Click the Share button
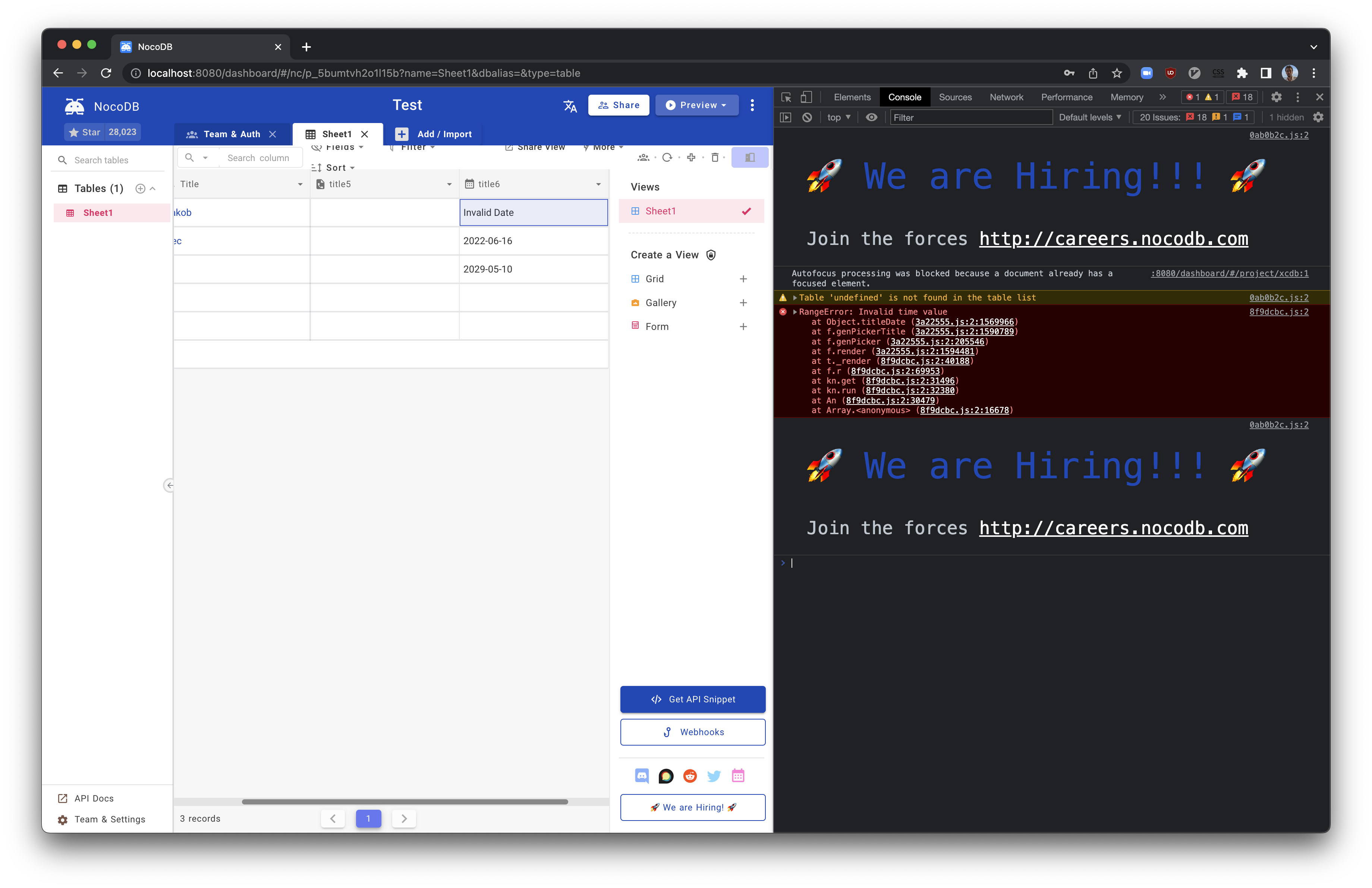 [619, 106]
